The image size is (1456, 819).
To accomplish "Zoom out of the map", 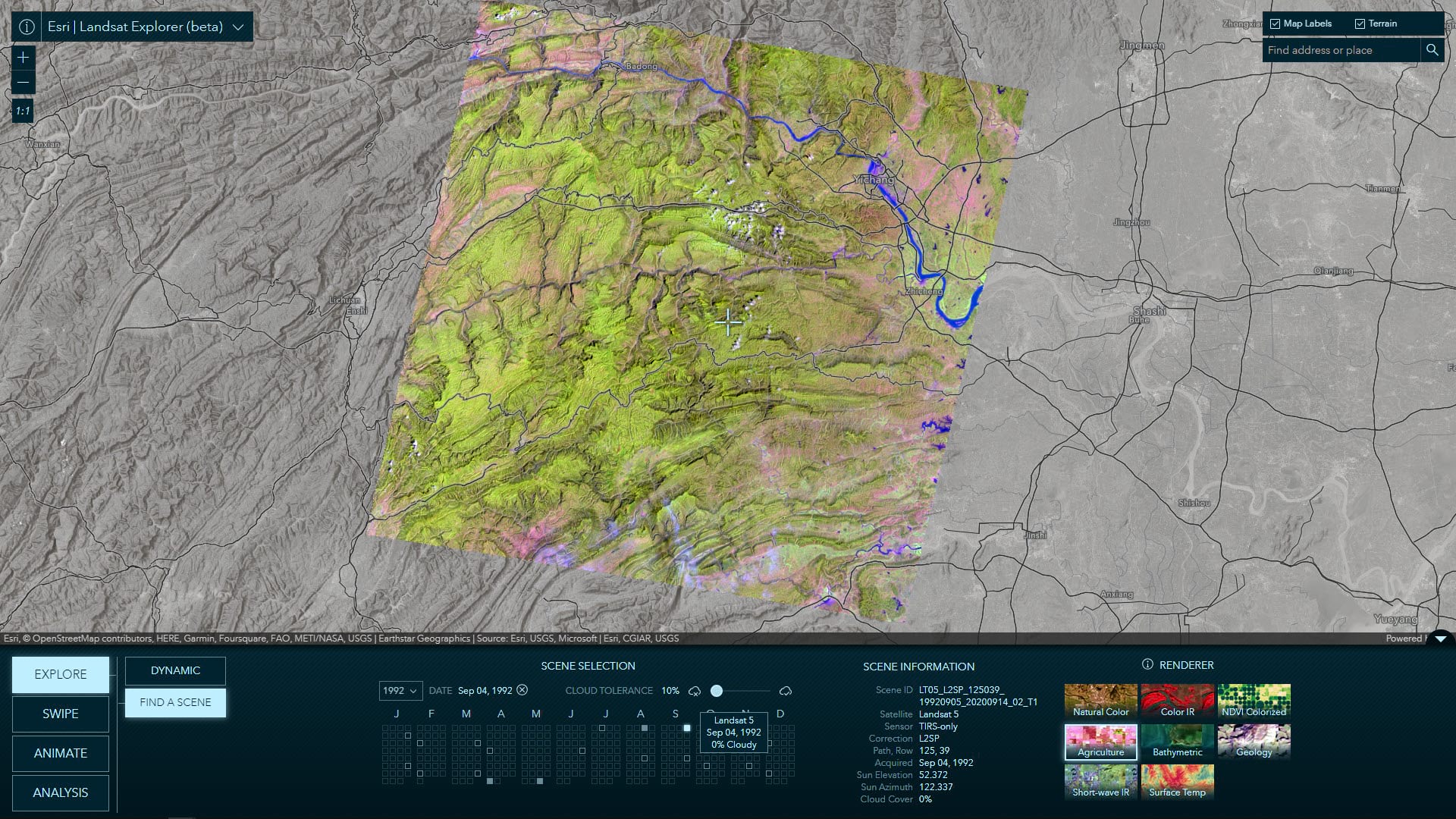I will click(24, 82).
